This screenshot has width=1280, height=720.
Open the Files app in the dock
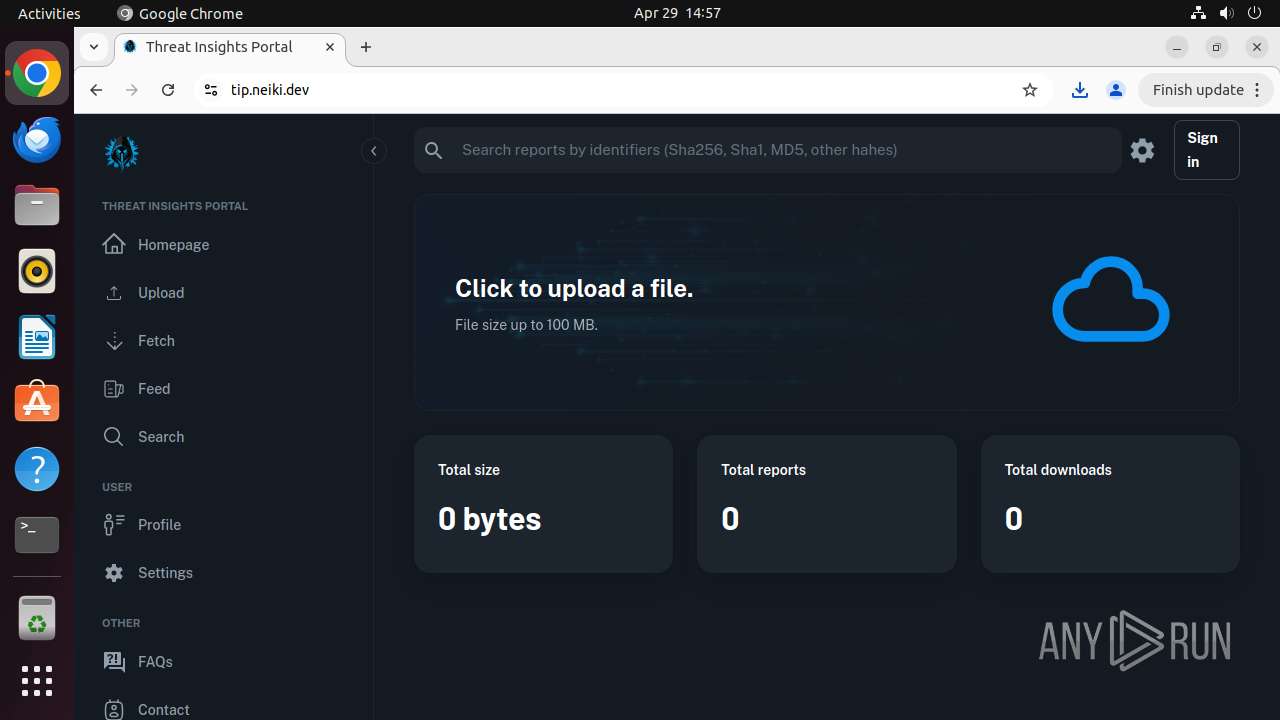click(x=37, y=206)
